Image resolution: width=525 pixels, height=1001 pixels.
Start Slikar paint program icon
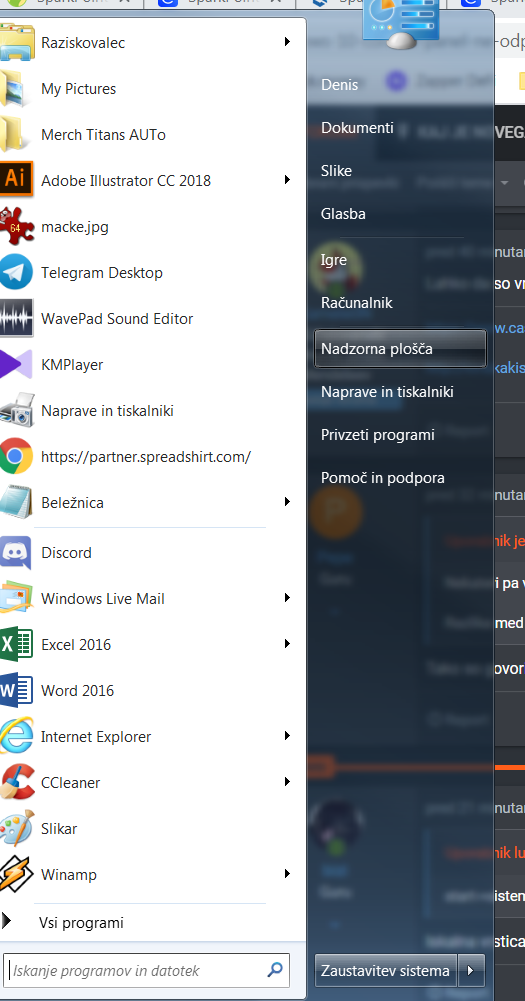click(x=15, y=829)
